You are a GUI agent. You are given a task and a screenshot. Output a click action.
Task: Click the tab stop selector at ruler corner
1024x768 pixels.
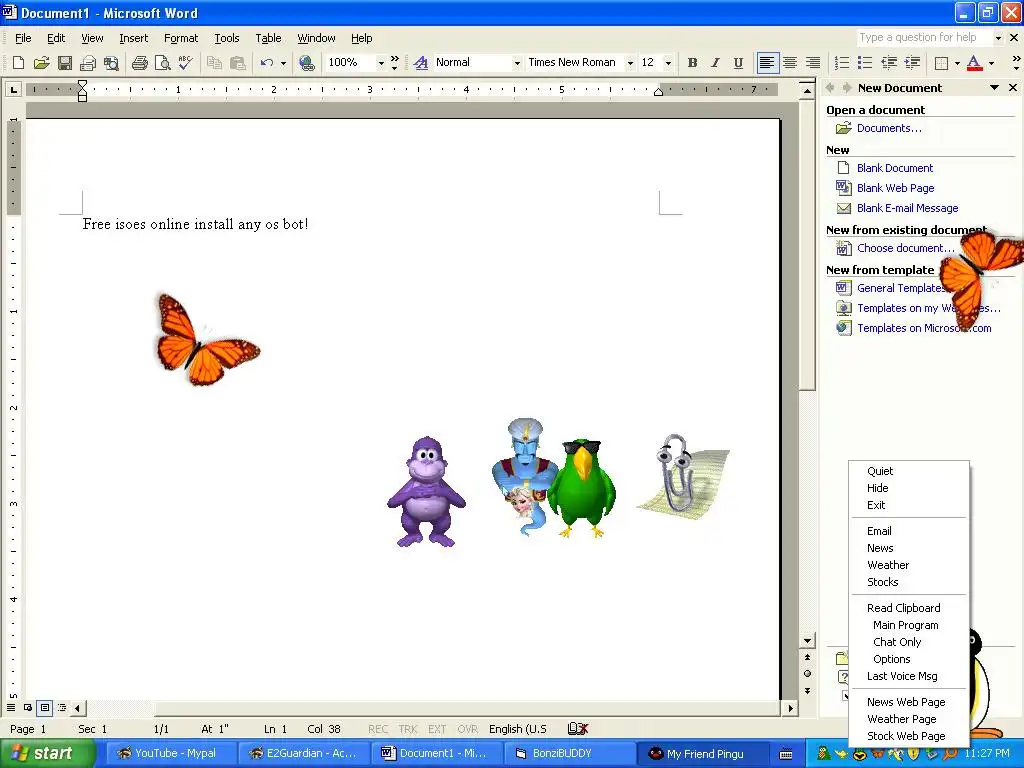13,89
